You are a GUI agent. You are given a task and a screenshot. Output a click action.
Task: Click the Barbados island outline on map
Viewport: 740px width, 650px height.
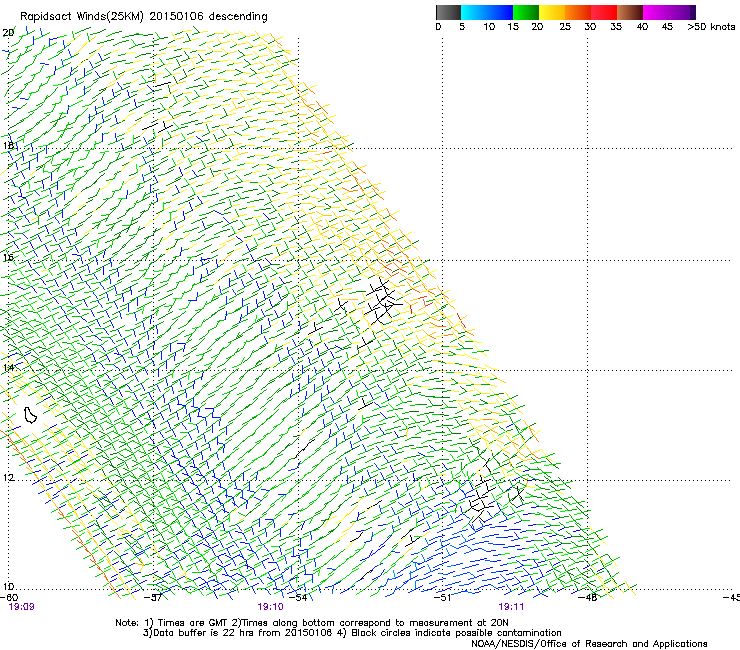30,415
